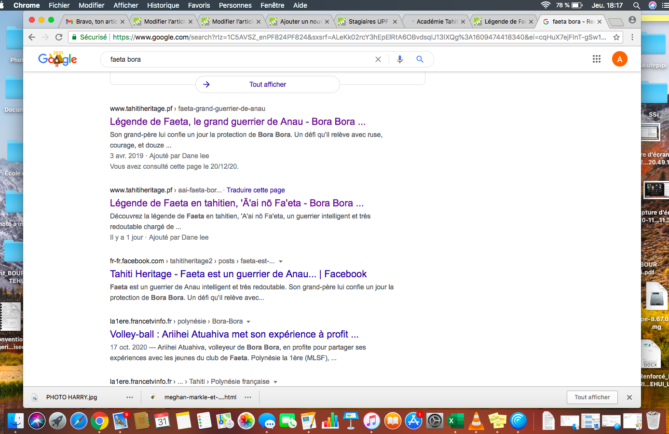Open the downloaded meghan-markle html file
669x434 pixels.
tap(200, 397)
